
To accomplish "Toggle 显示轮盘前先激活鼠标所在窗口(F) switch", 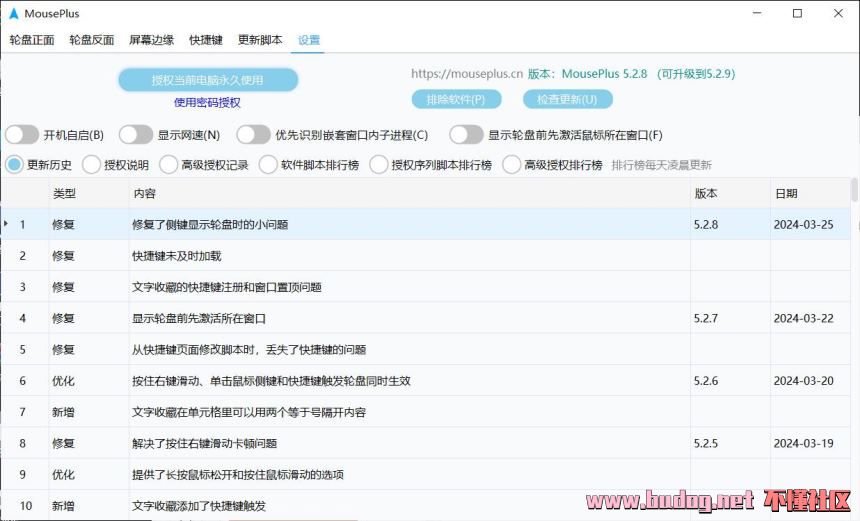I will click(x=466, y=135).
